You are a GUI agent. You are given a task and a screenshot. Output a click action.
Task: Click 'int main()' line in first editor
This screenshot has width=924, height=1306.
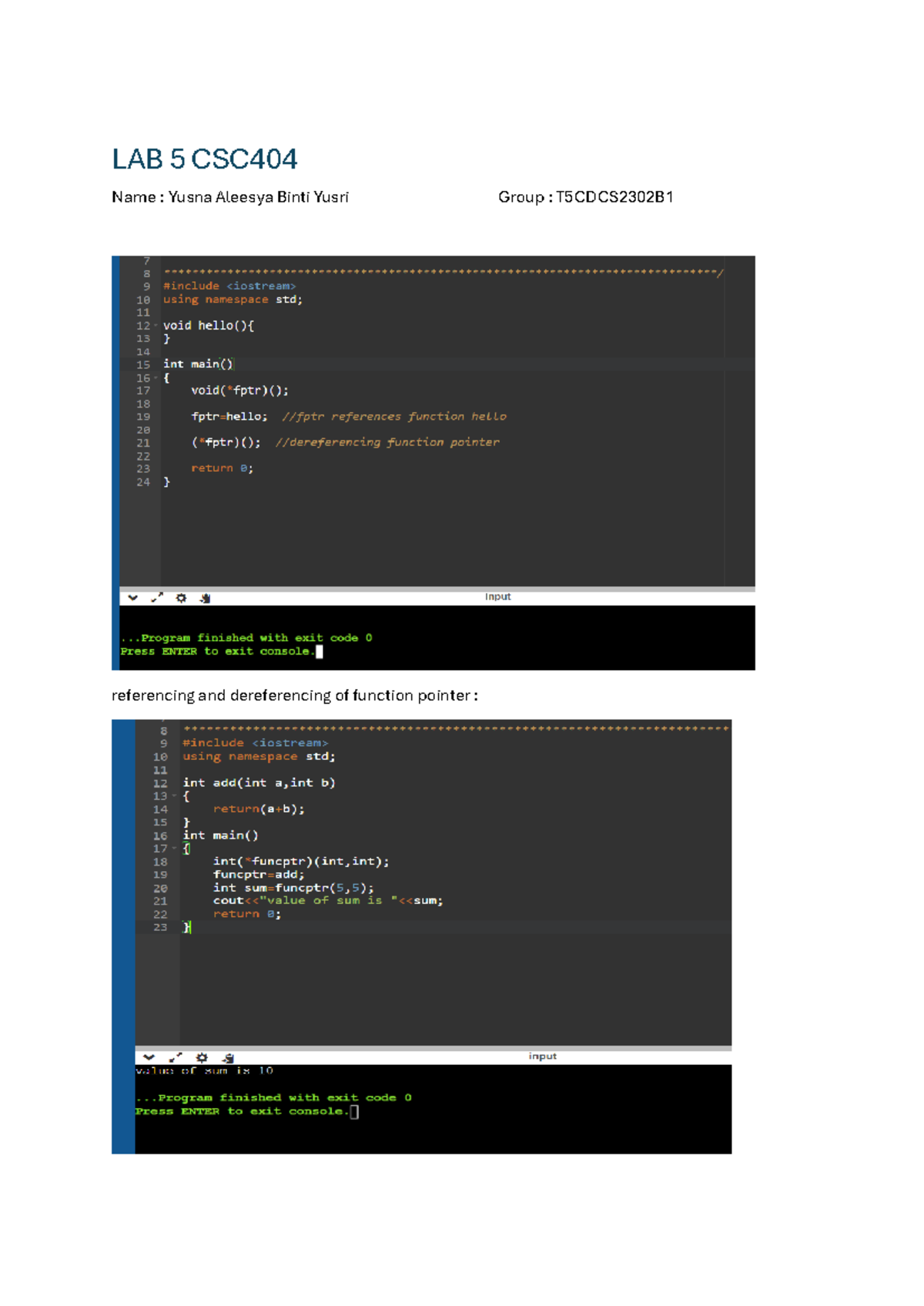tap(198, 364)
